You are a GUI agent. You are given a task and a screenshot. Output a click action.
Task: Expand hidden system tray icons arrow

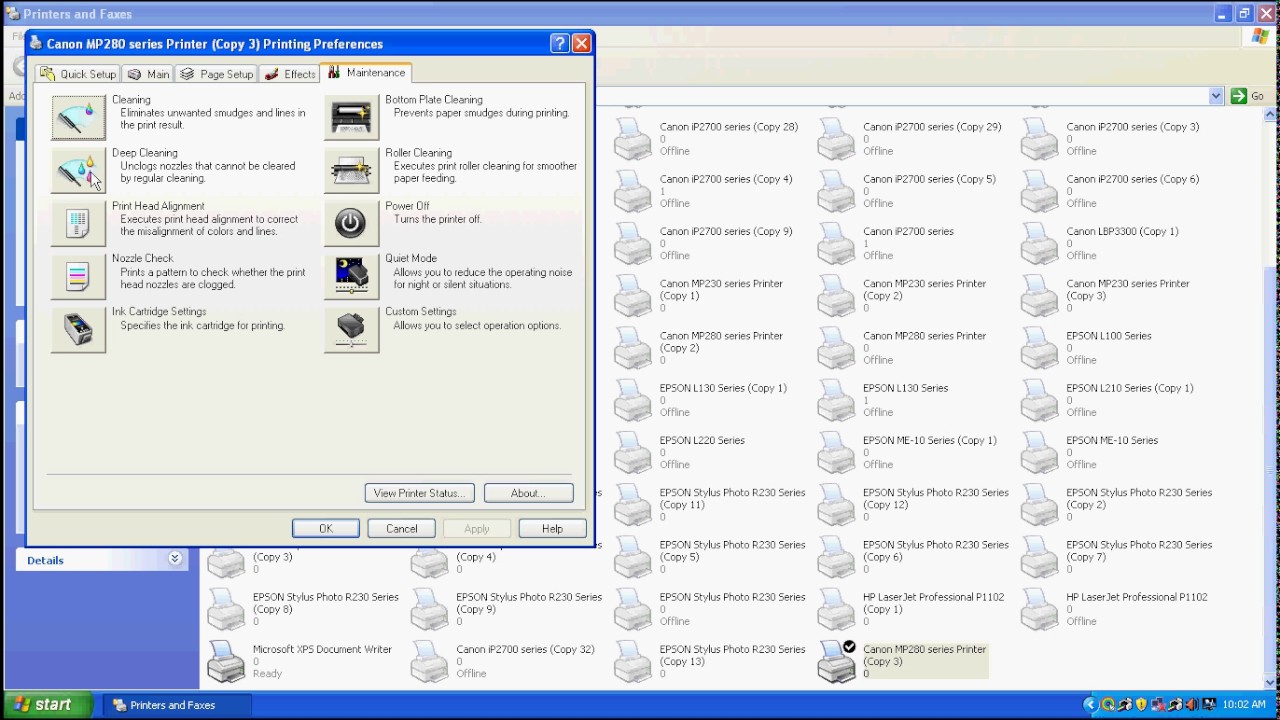(x=1091, y=705)
